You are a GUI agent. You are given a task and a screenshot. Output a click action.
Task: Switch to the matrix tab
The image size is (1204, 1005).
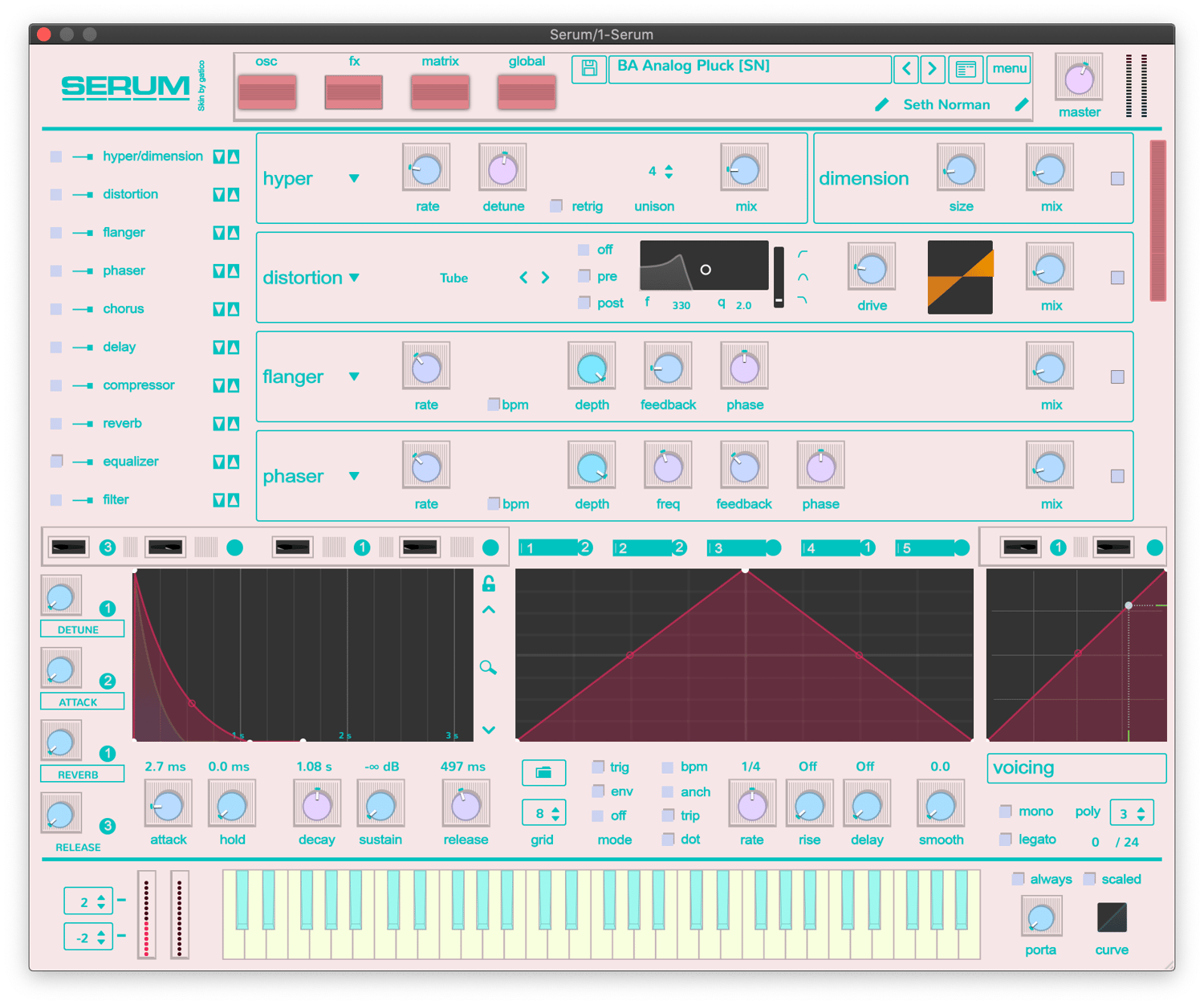pos(440,92)
